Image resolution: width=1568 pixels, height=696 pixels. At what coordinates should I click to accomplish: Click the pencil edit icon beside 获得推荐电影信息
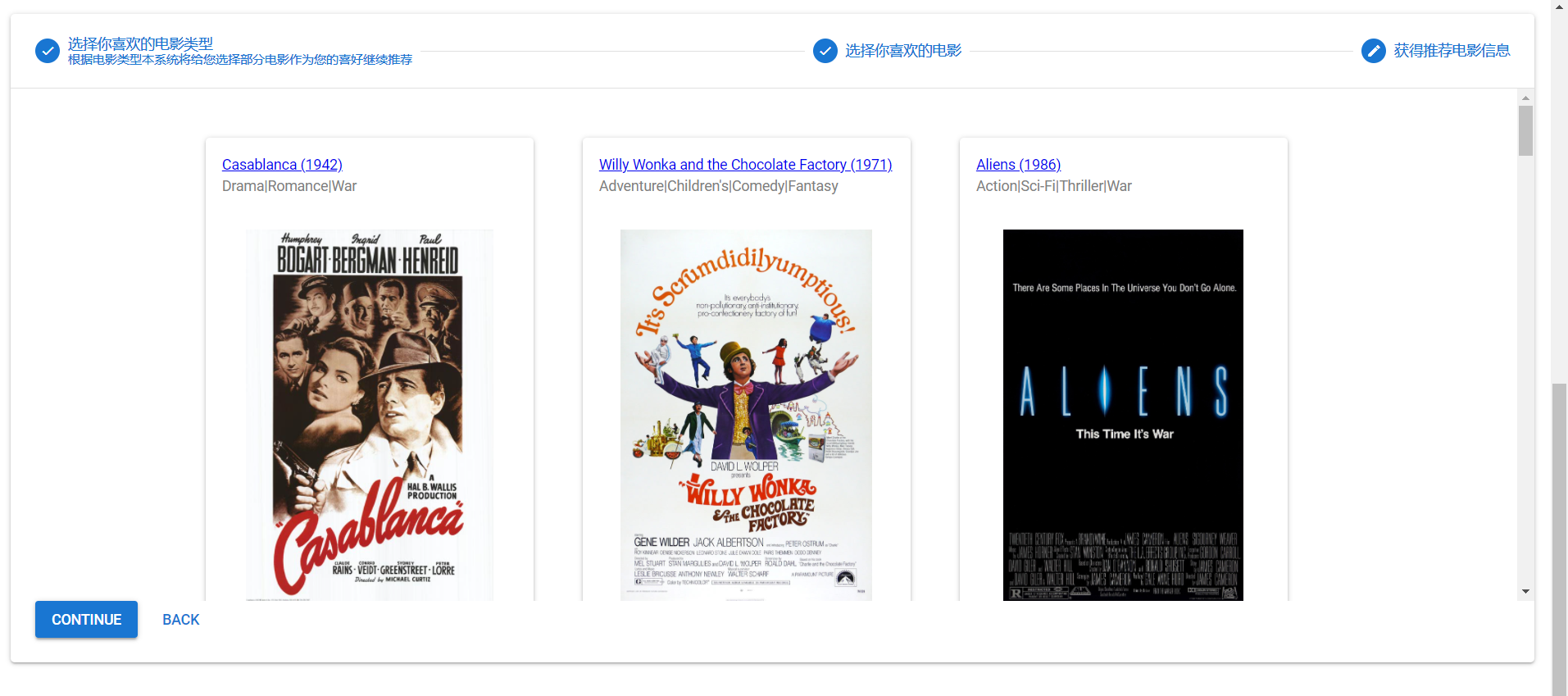click(x=1374, y=51)
